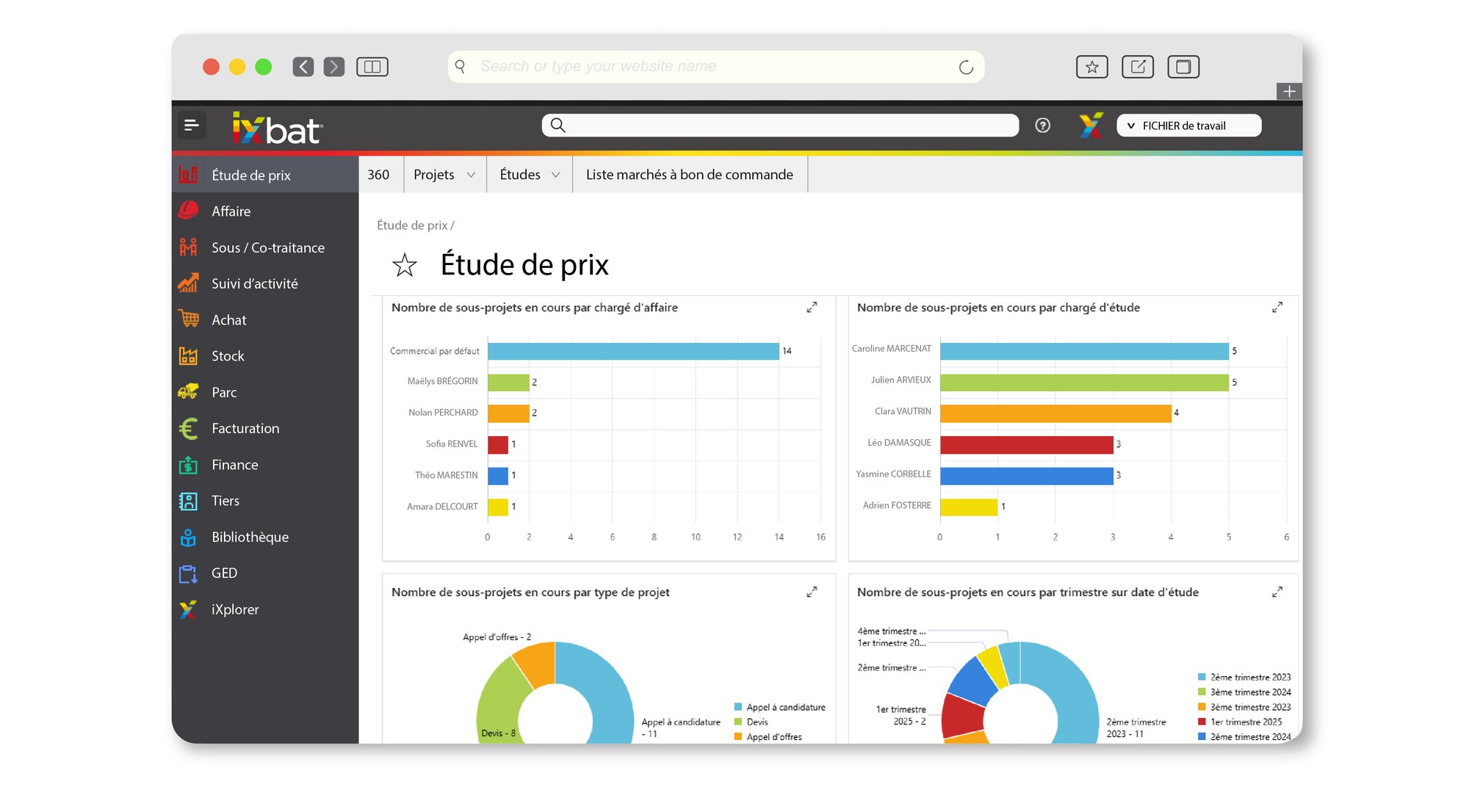Click the help question mark icon
The width and height of the screenshot is (1469, 812).
pyautogui.click(x=1043, y=125)
